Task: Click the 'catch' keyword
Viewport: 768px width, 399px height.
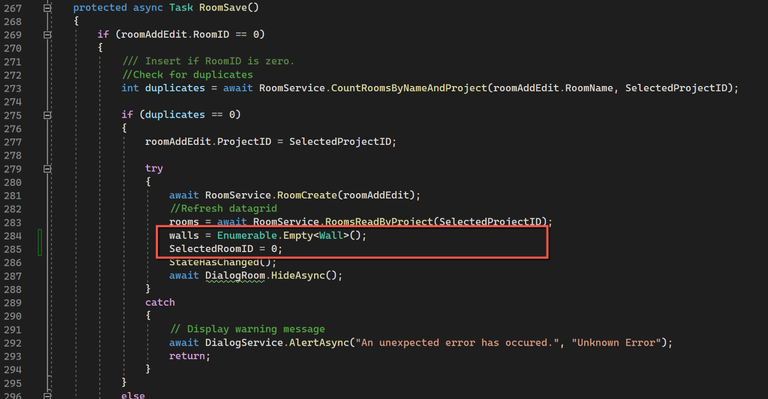Action: (160, 302)
